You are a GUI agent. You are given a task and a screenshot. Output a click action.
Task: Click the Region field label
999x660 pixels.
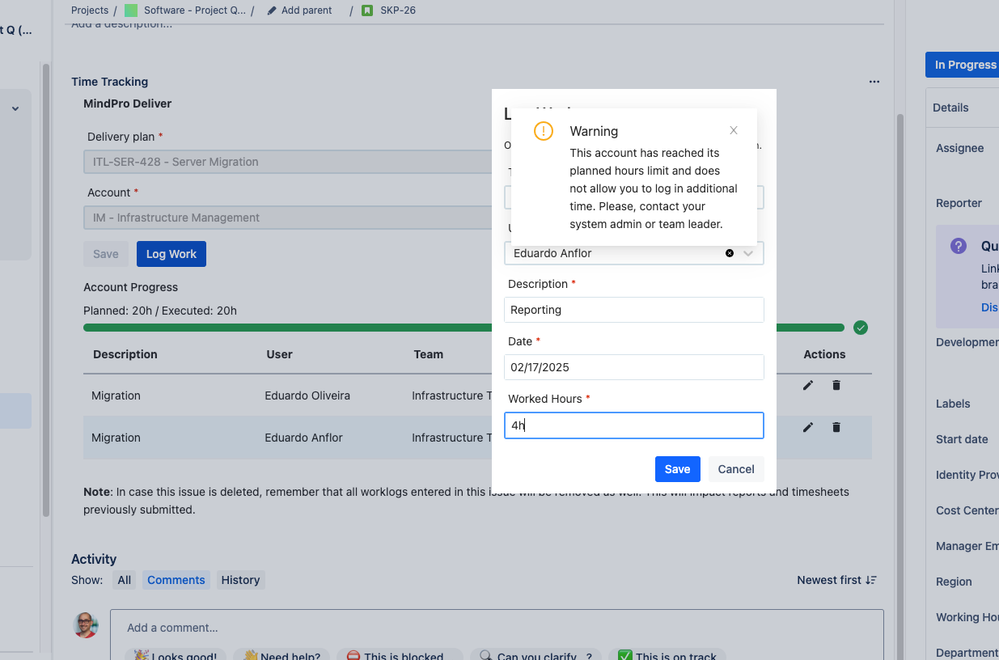(954, 582)
